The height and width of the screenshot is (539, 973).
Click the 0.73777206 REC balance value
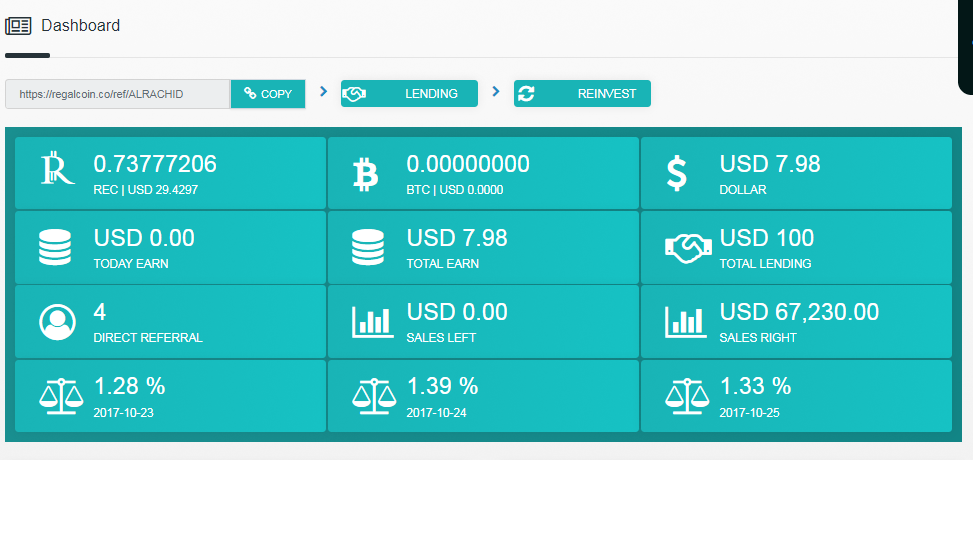tap(155, 164)
